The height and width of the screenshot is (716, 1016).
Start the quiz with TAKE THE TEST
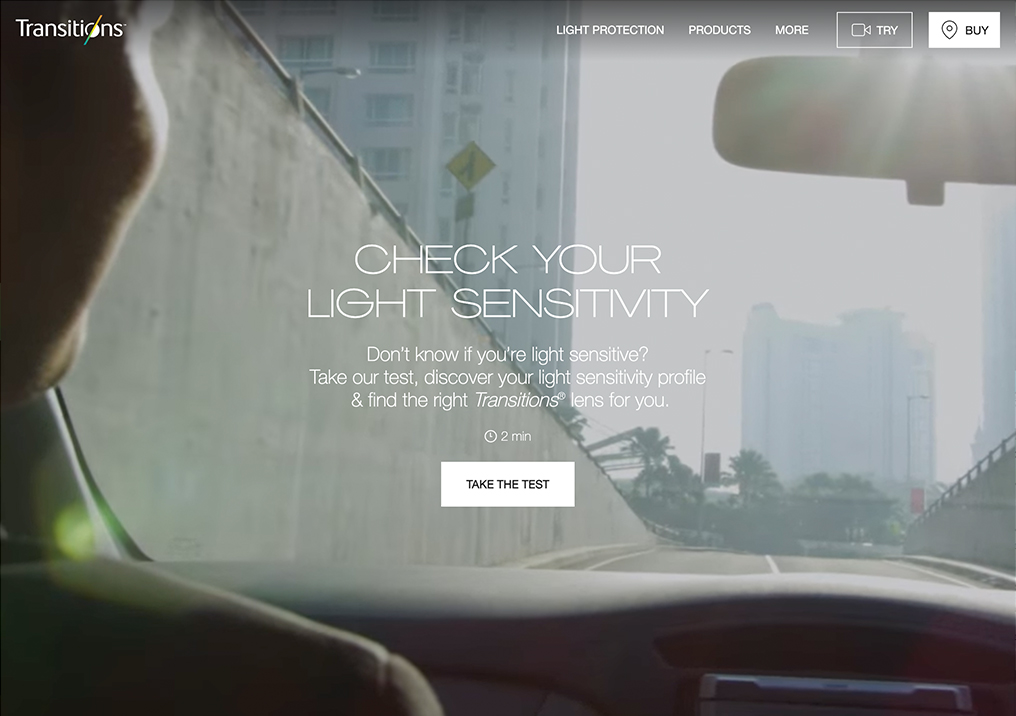[507, 484]
